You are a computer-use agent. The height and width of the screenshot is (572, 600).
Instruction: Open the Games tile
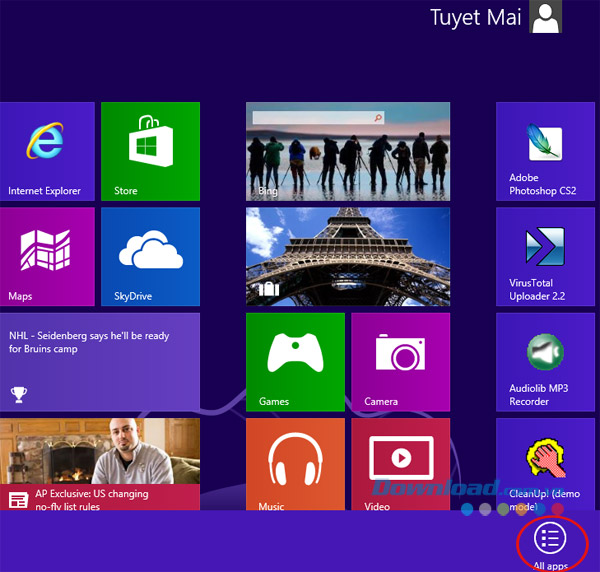click(x=295, y=362)
